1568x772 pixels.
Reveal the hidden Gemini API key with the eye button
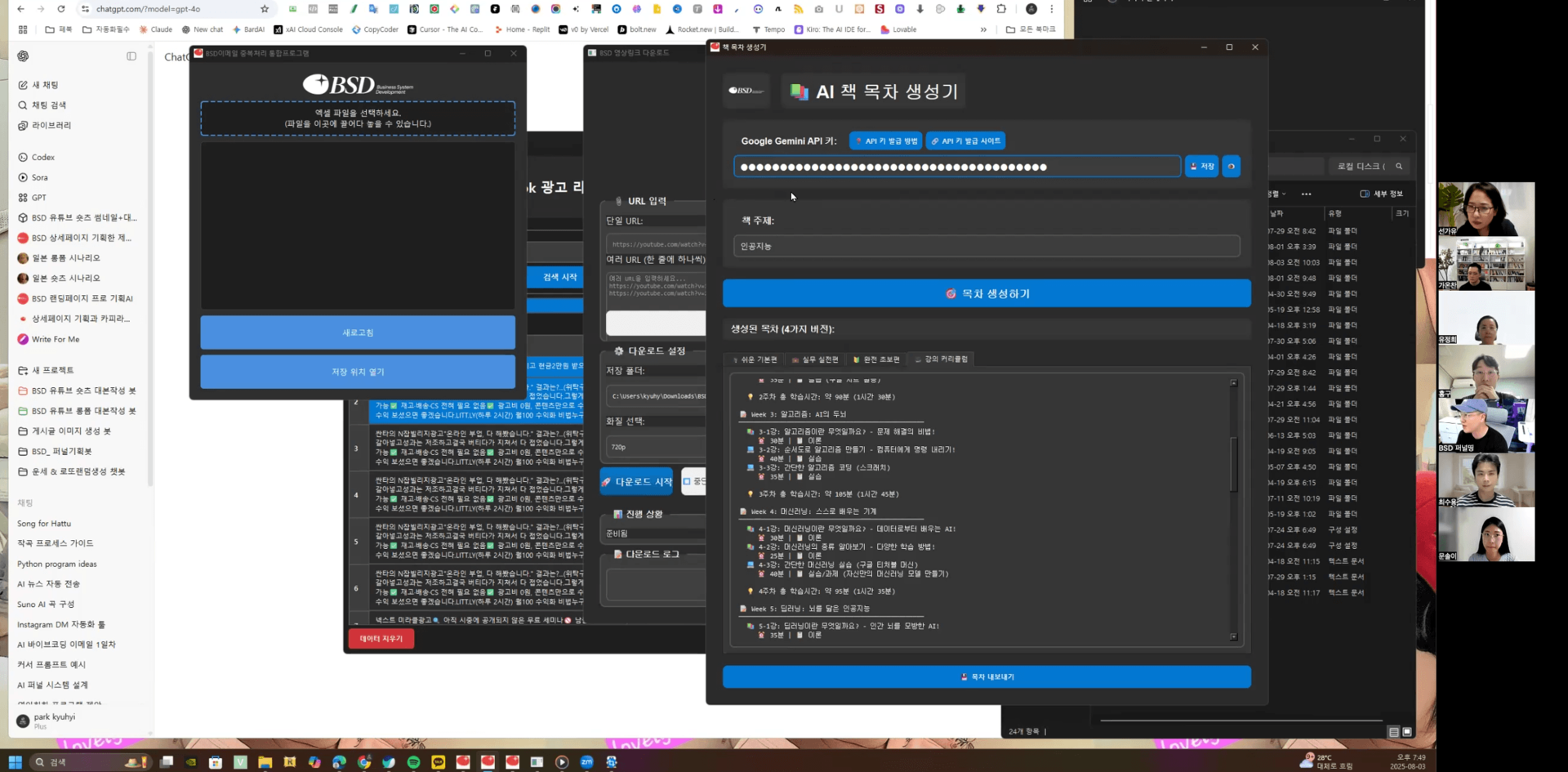click(1231, 167)
